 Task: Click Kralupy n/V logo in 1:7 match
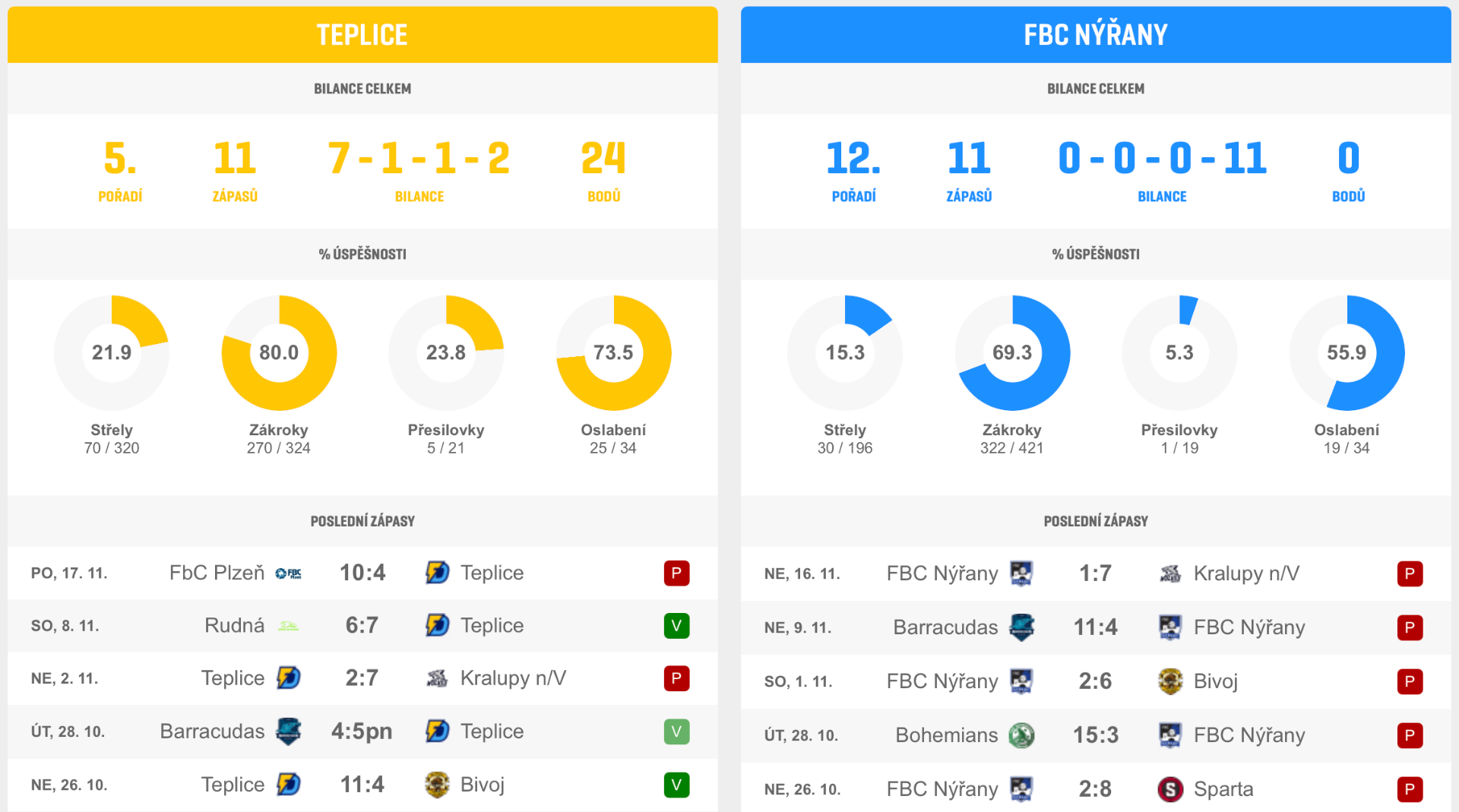point(1170,573)
